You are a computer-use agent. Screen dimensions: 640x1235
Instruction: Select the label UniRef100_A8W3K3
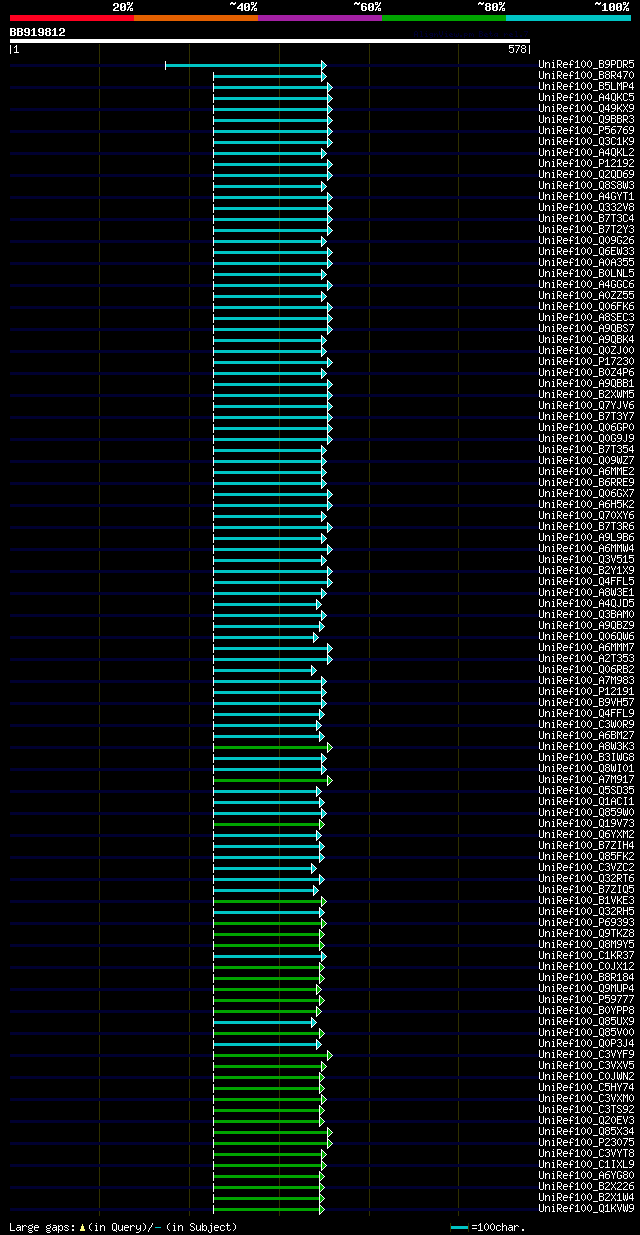pos(586,746)
